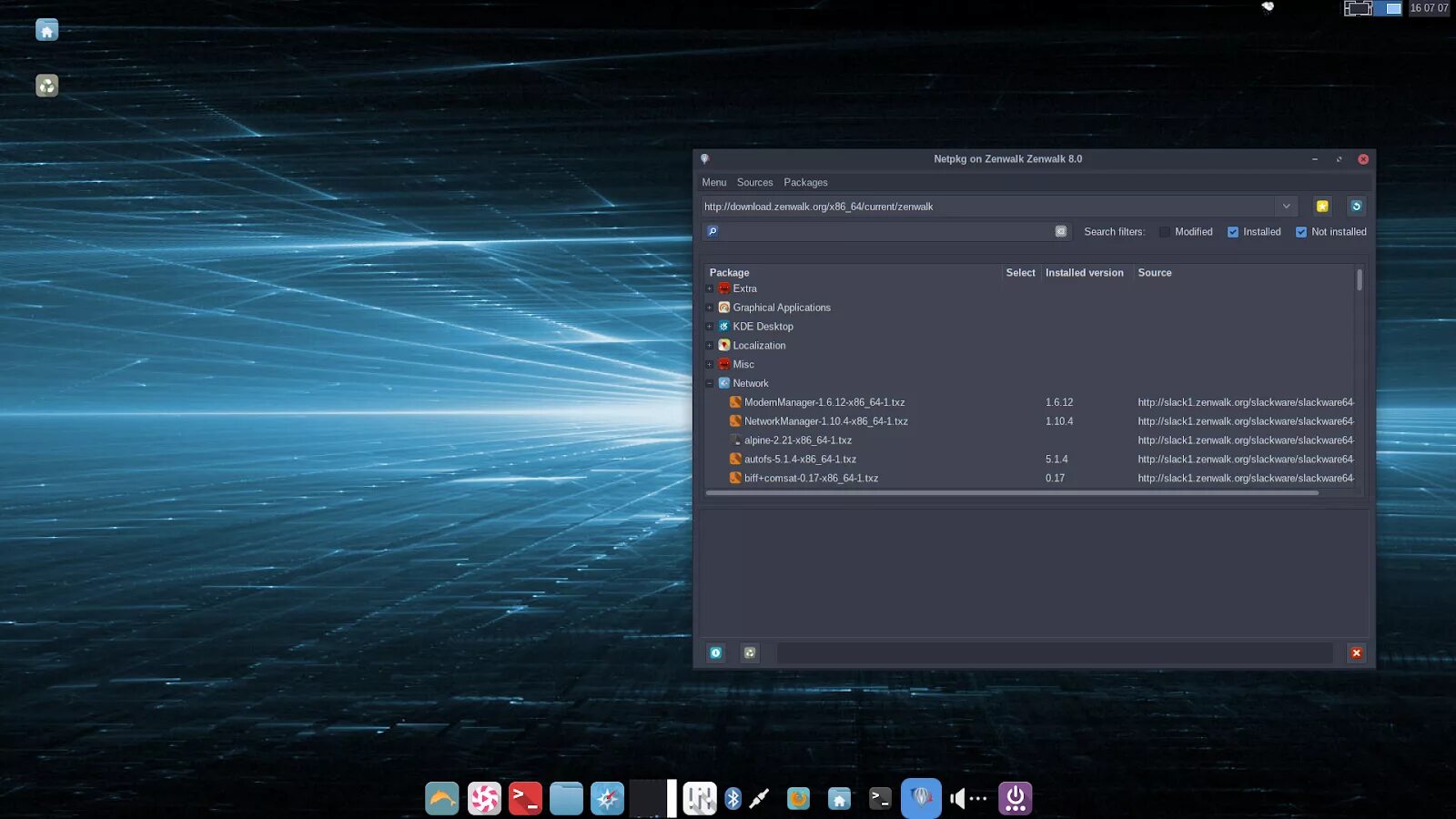Open the dark terminal icon in dock
The height and width of the screenshot is (819, 1456).
click(880, 799)
